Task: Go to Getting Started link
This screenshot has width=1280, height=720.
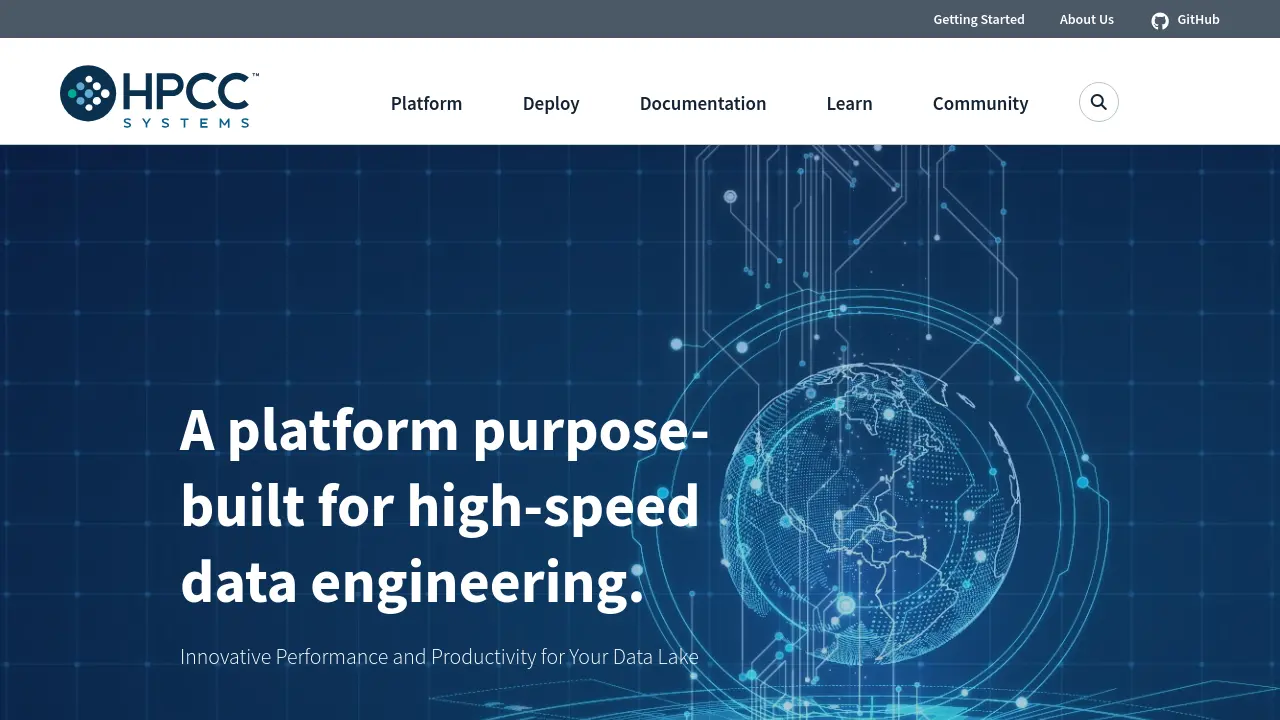Action: (979, 19)
